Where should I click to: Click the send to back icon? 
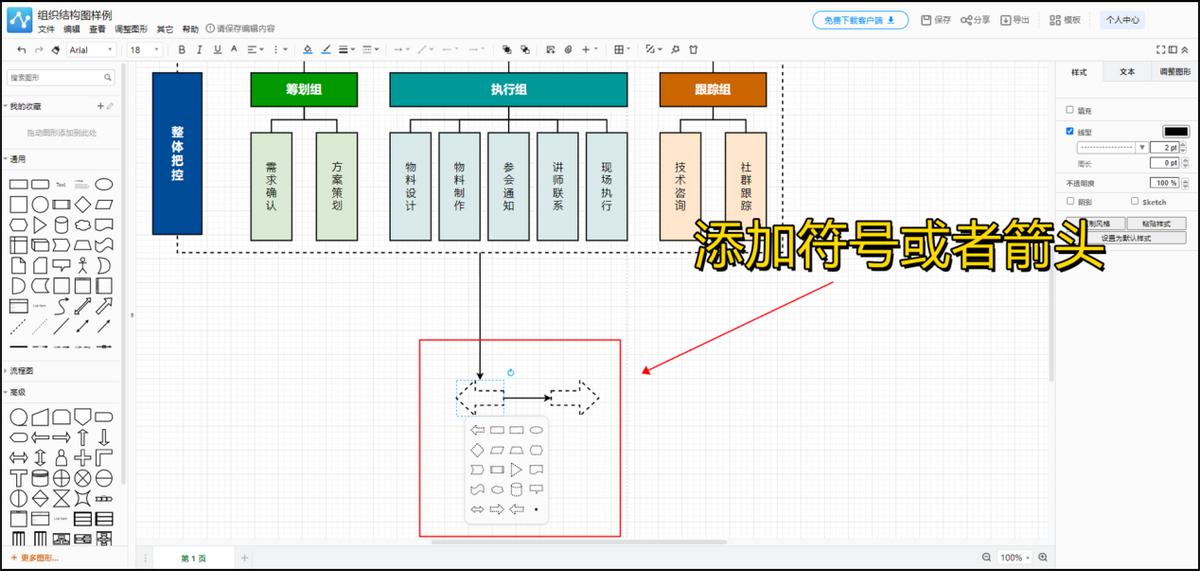[x=525, y=49]
